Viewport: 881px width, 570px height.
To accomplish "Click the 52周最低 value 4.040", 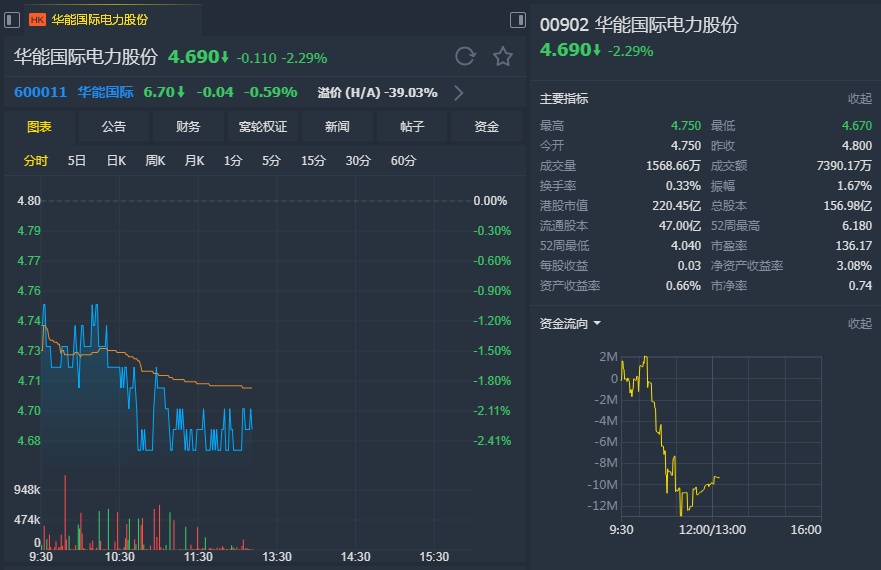I will coord(685,246).
